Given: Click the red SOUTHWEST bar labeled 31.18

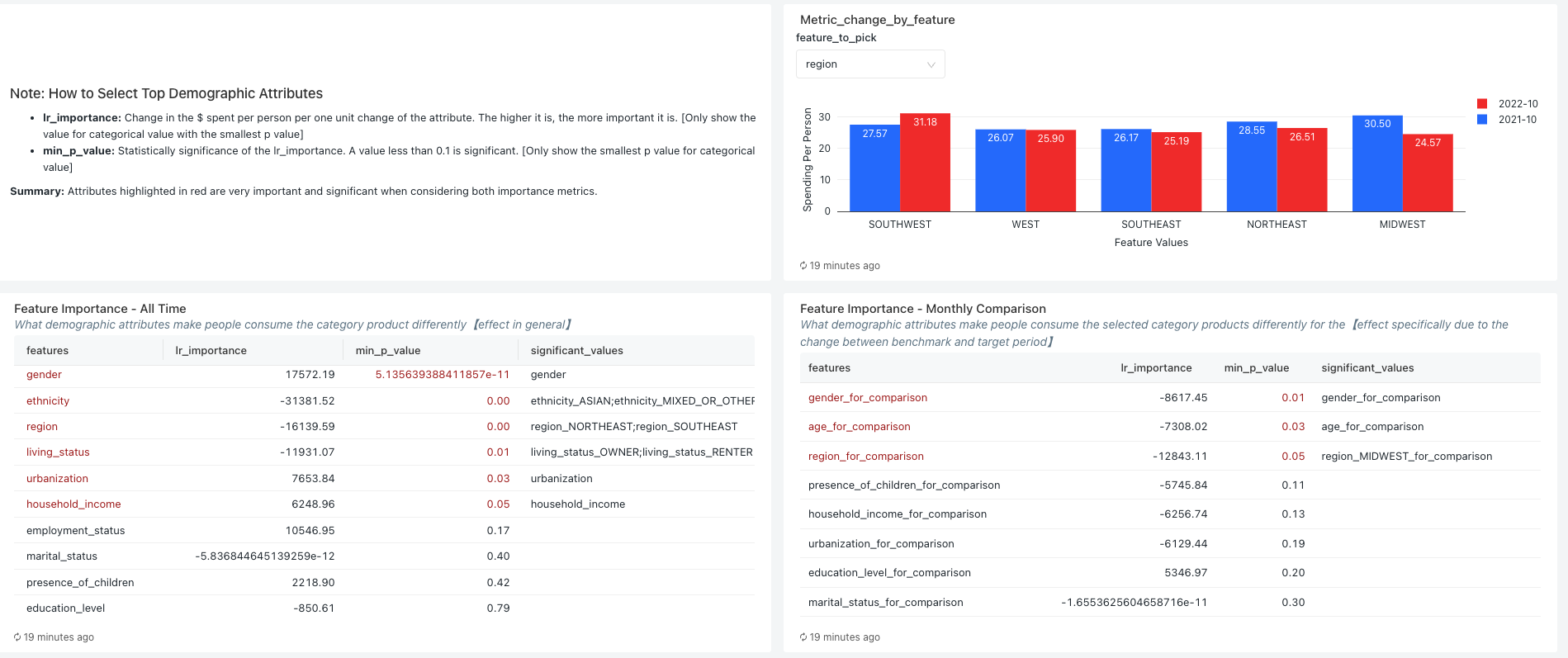Looking at the screenshot, I should pyautogui.click(x=925, y=165).
